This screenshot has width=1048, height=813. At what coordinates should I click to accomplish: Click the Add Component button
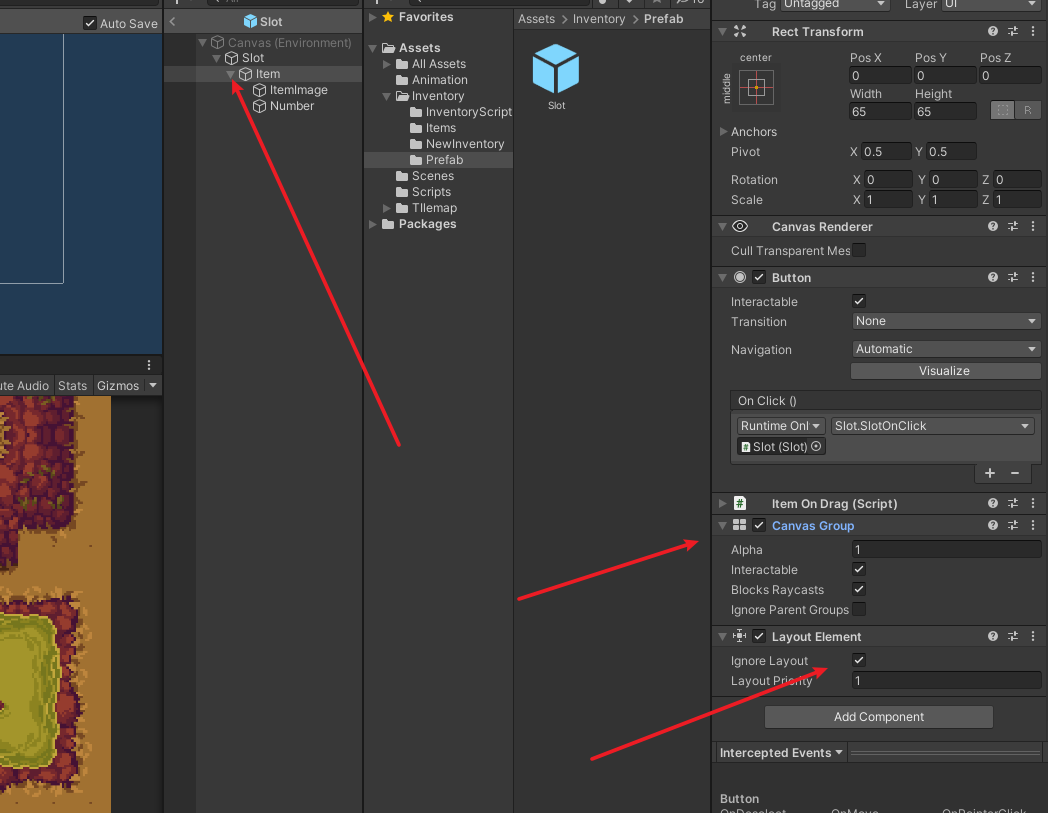pyautogui.click(x=878, y=717)
